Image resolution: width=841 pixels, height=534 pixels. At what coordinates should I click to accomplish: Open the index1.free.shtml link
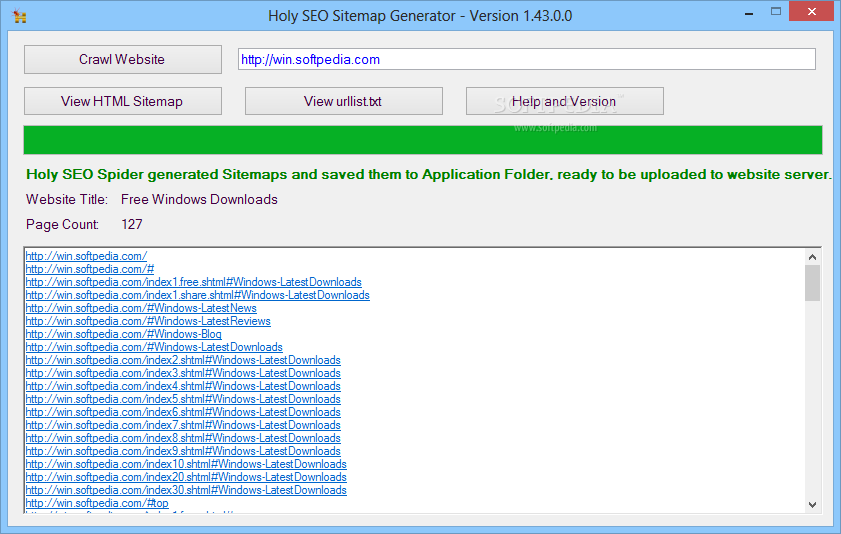(193, 282)
